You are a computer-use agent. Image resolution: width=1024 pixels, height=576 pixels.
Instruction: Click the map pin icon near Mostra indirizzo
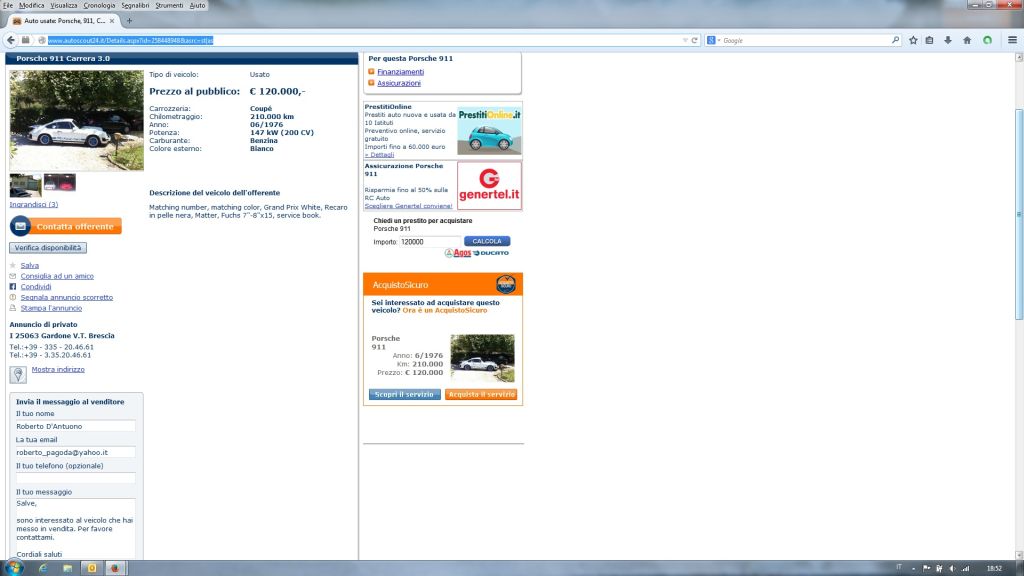(x=18, y=374)
